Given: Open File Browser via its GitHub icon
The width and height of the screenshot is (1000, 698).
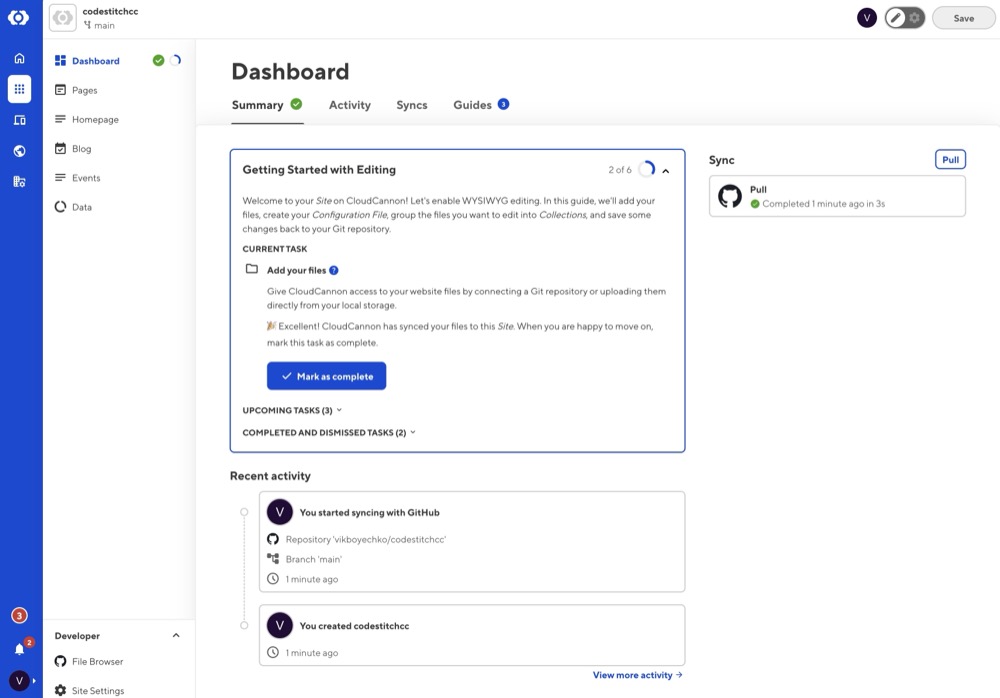Looking at the screenshot, I should (x=61, y=661).
